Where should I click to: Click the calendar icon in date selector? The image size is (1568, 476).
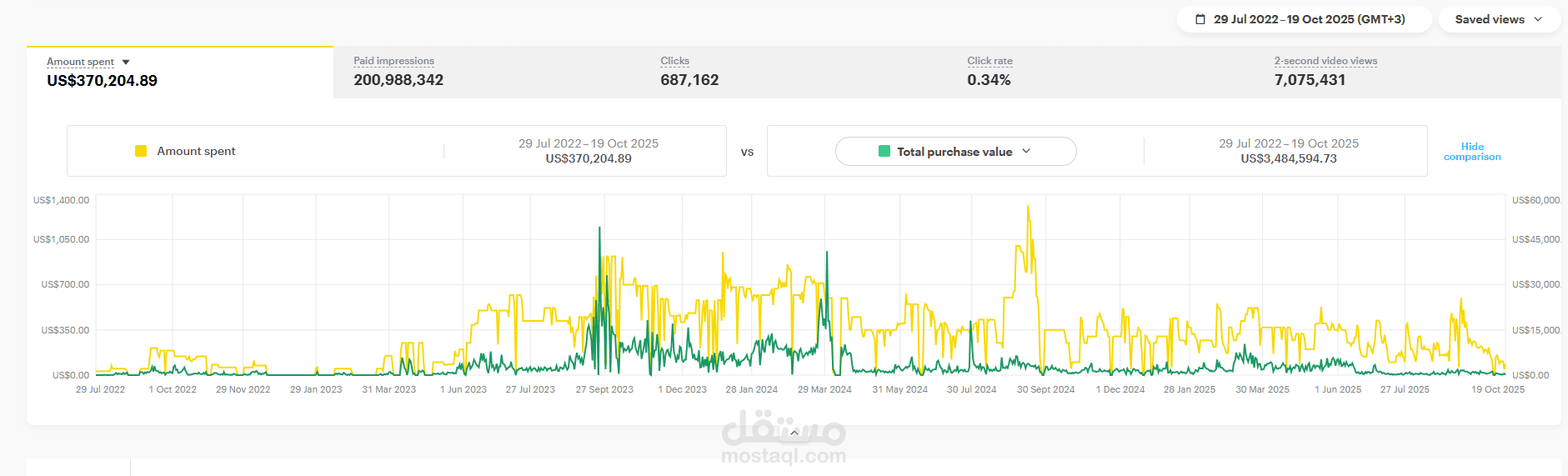(1200, 19)
